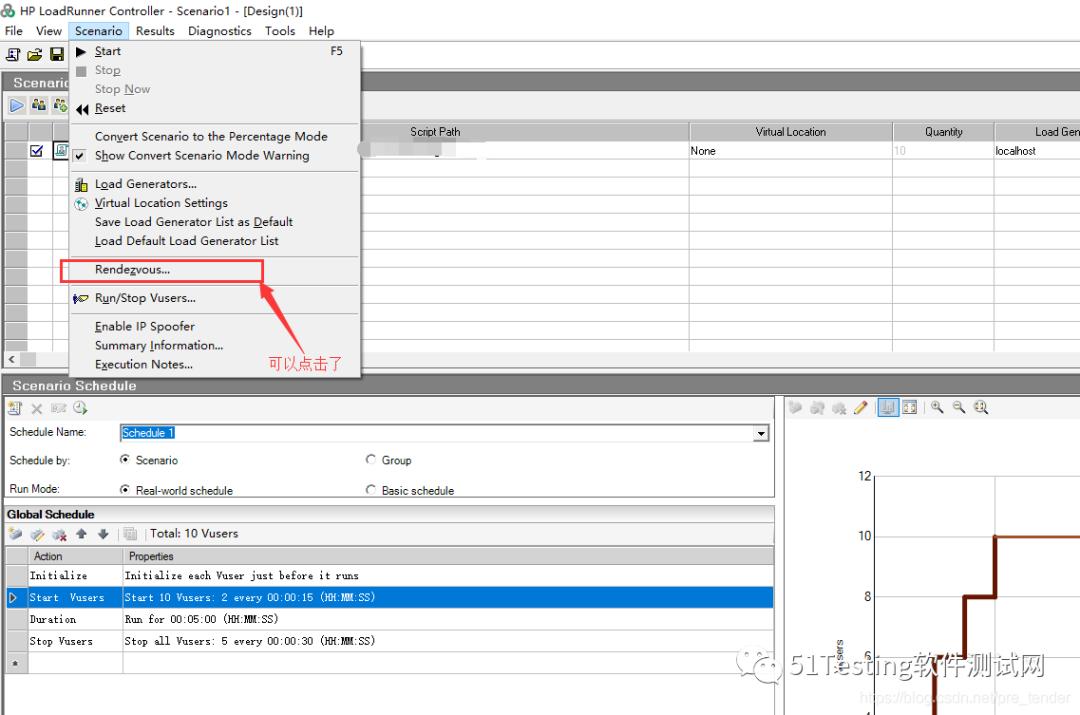The height and width of the screenshot is (715, 1080).
Task: Select the Basic schedule radio button
Action: tap(371, 490)
